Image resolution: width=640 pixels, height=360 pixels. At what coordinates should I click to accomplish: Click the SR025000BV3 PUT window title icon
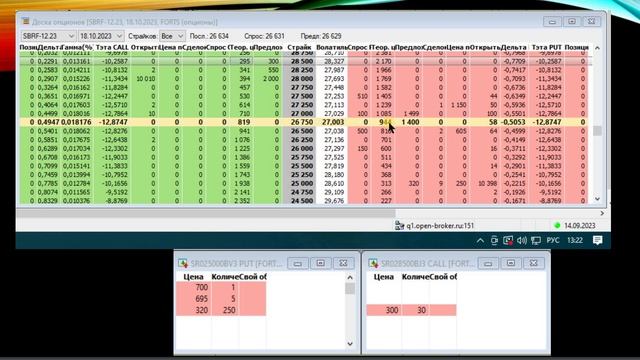[183, 263]
